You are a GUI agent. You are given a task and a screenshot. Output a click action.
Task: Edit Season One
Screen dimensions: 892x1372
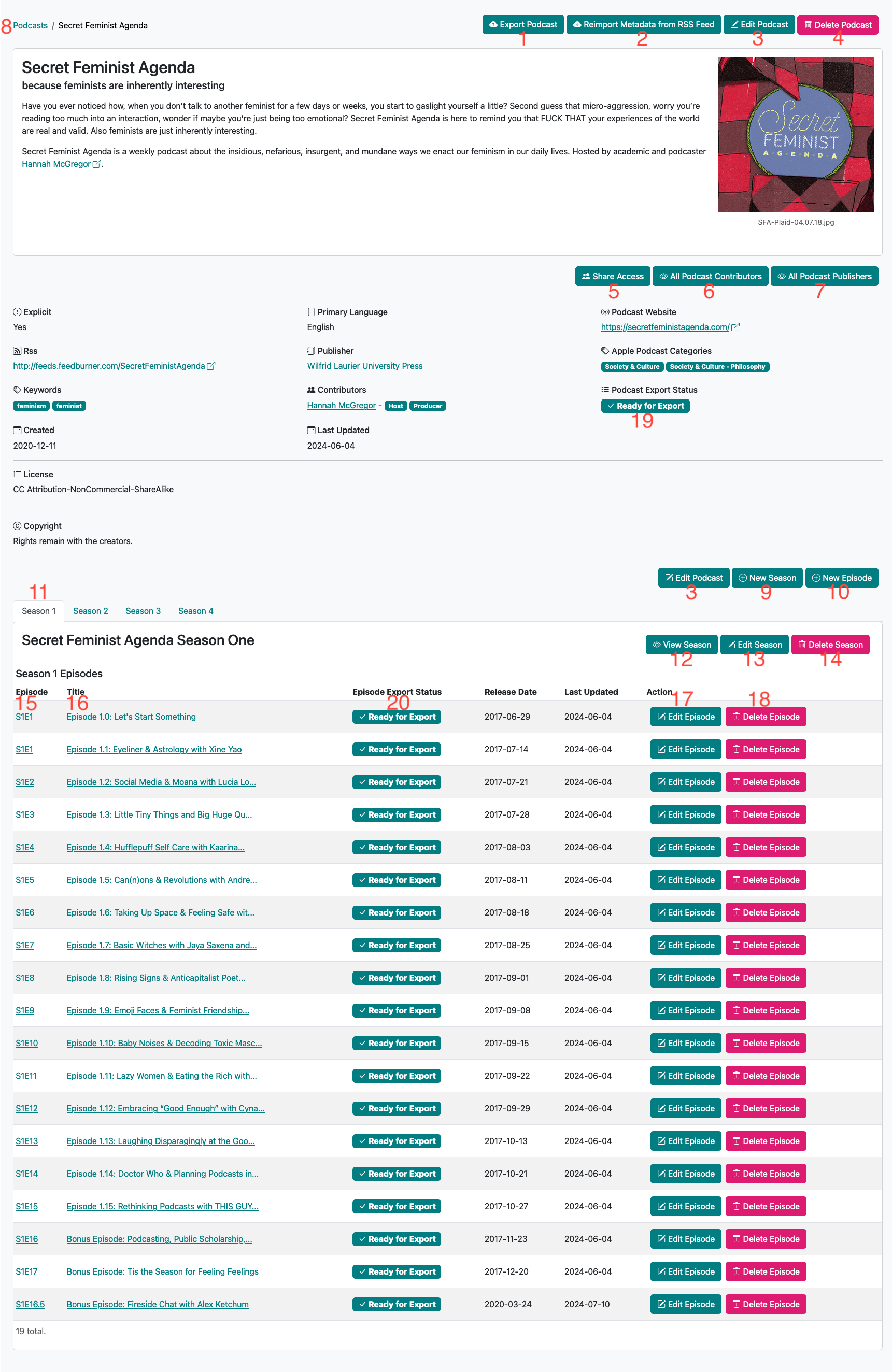754,645
